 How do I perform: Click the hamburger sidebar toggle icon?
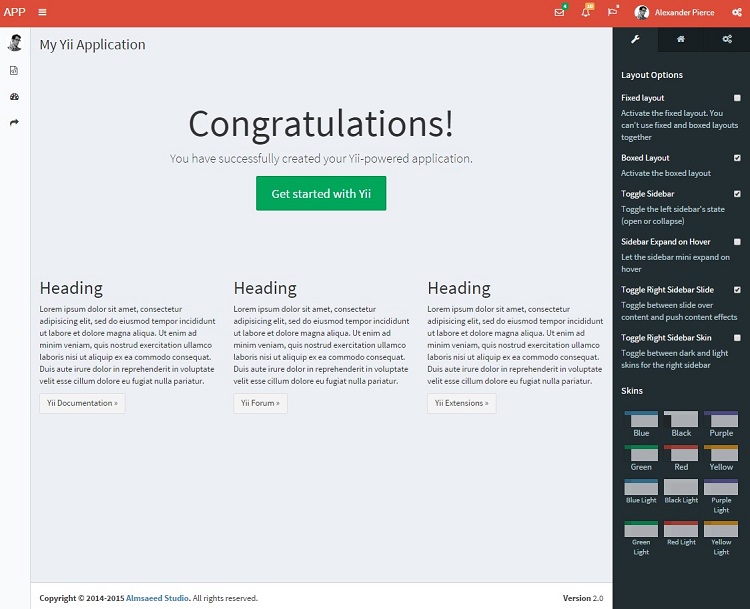(42, 12)
